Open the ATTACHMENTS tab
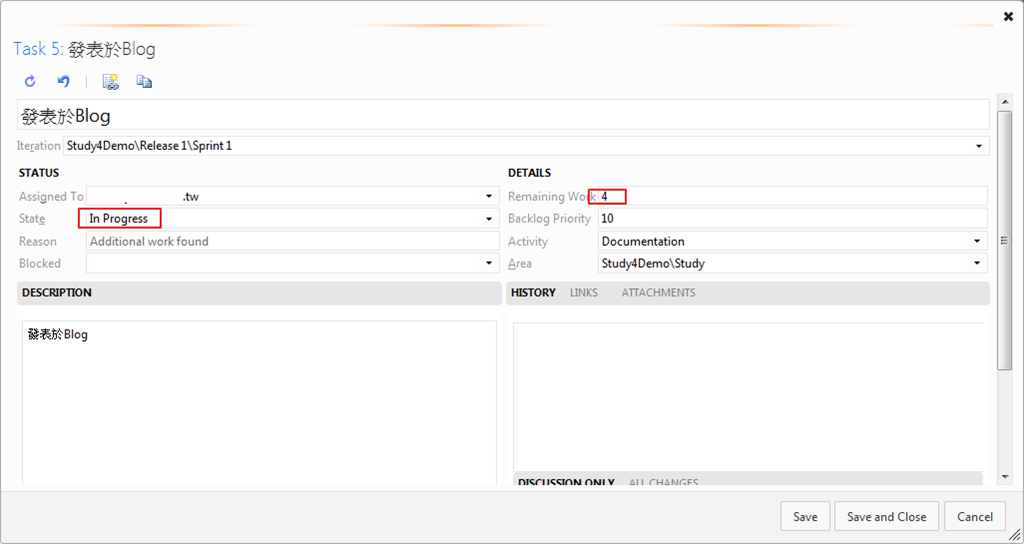This screenshot has width=1024, height=544. point(658,293)
